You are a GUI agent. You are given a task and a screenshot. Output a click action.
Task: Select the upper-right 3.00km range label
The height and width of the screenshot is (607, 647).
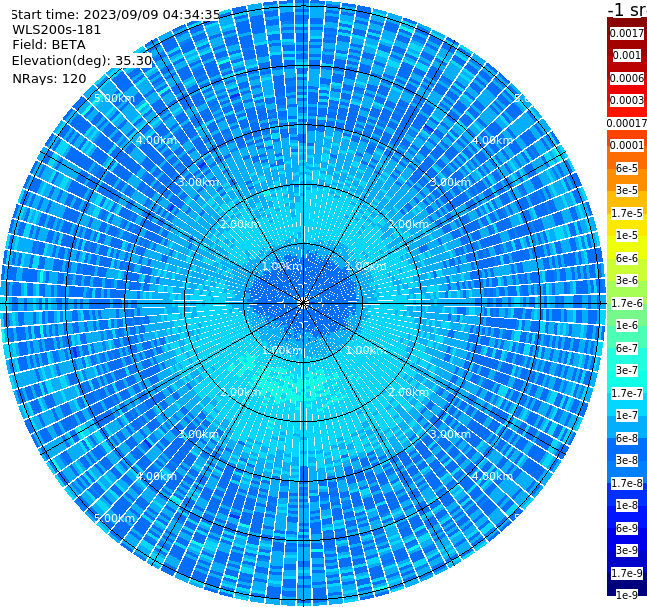pos(451,182)
